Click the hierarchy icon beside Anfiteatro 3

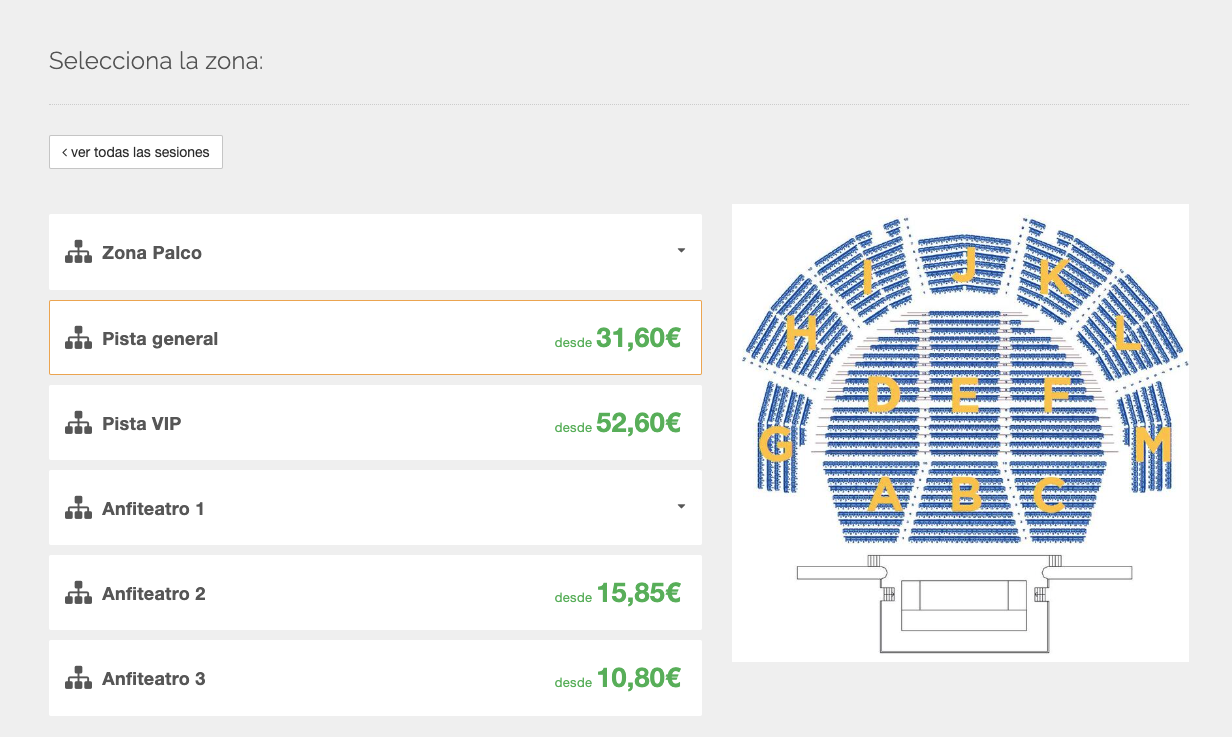point(78,679)
